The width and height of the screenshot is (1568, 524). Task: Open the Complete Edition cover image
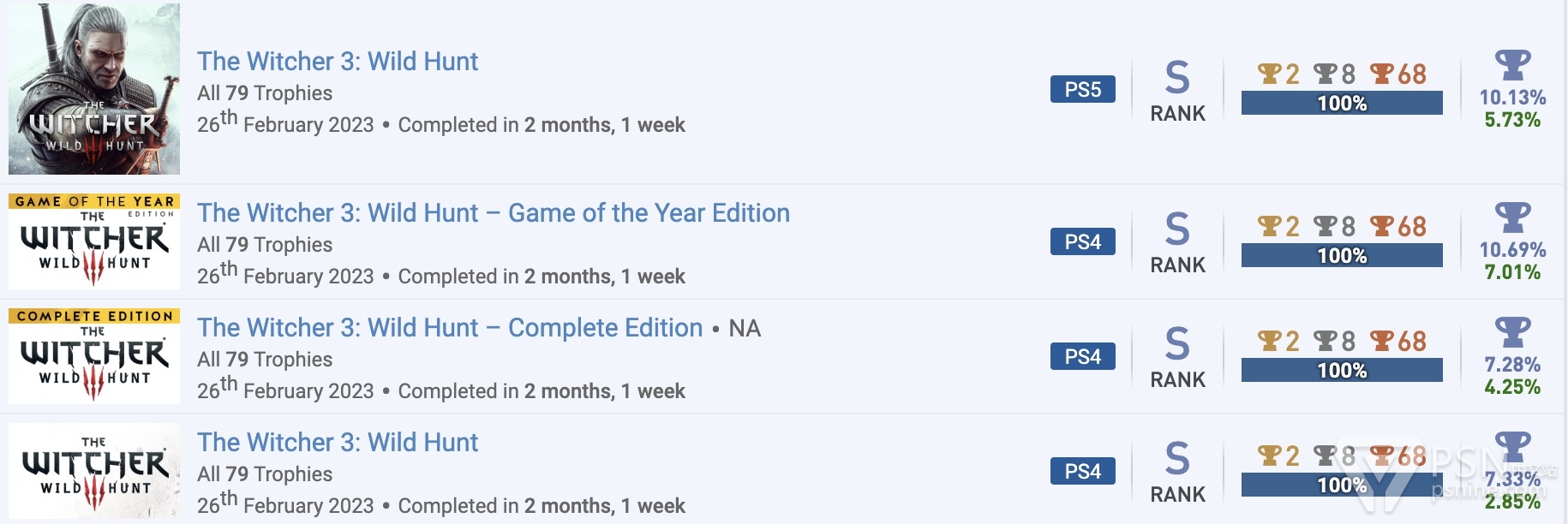point(94,356)
